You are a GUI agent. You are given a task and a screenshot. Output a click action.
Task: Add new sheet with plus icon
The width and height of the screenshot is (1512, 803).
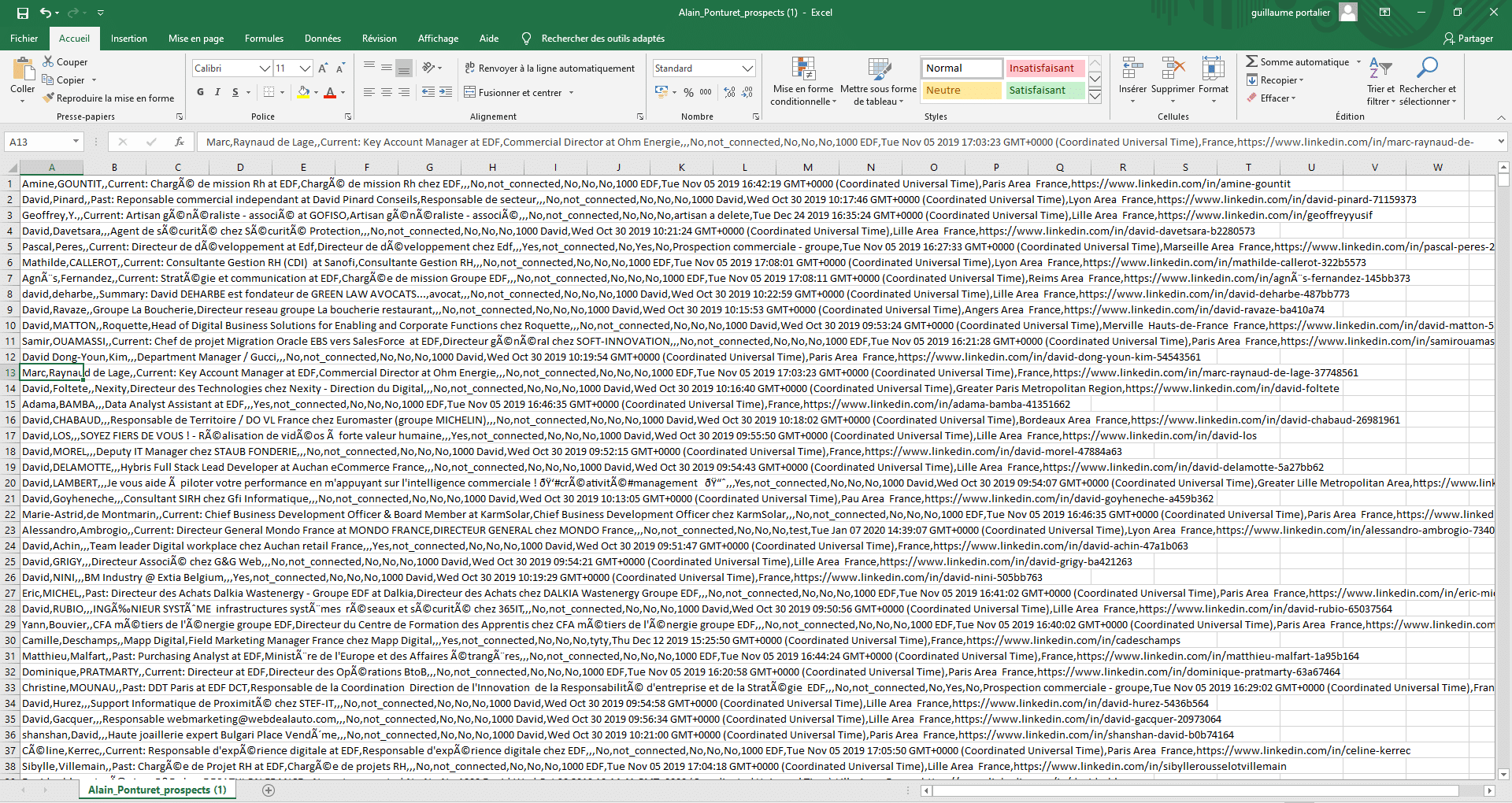(x=269, y=790)
